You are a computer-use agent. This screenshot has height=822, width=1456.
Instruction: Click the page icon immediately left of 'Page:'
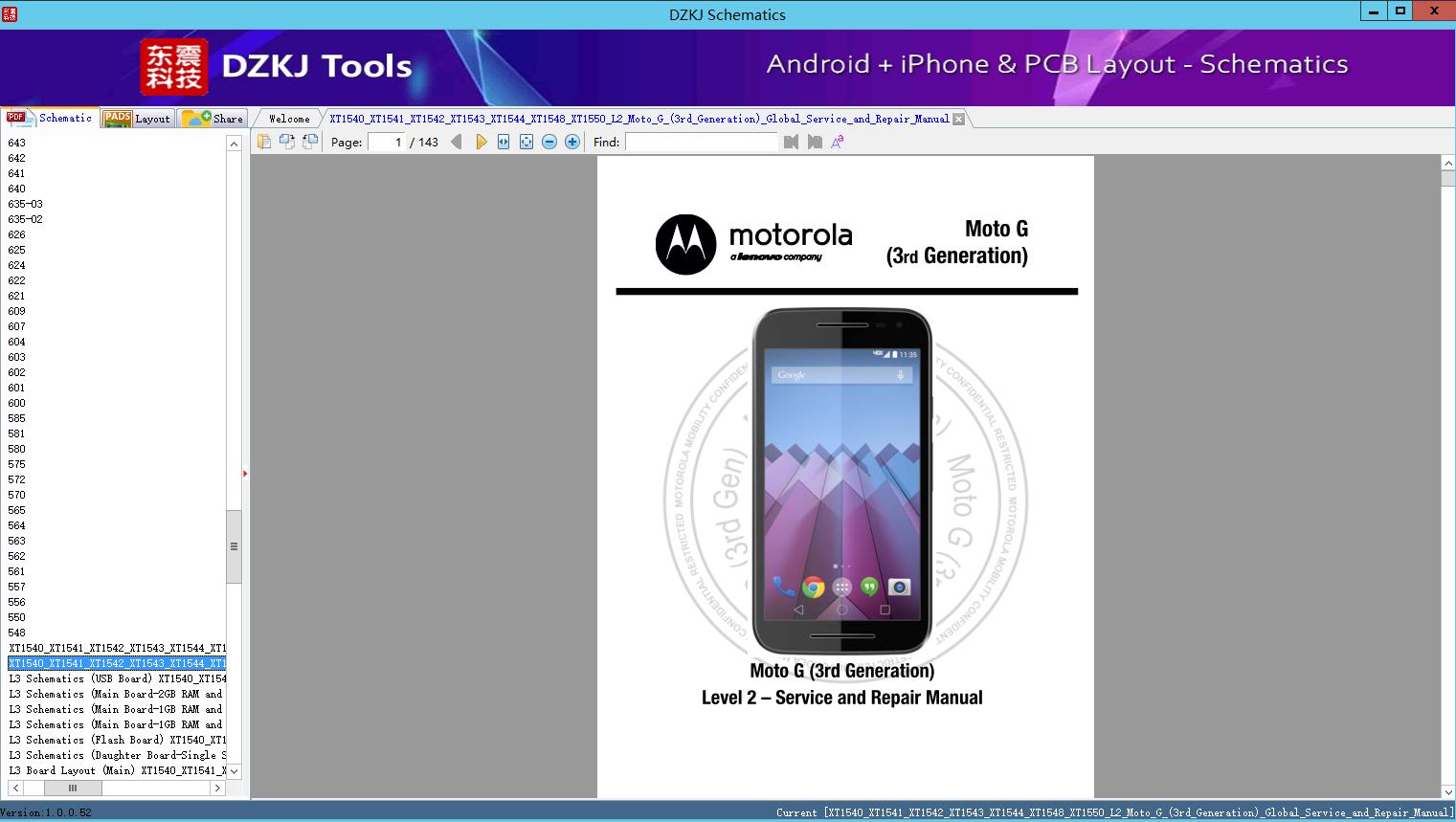point(309,142)
